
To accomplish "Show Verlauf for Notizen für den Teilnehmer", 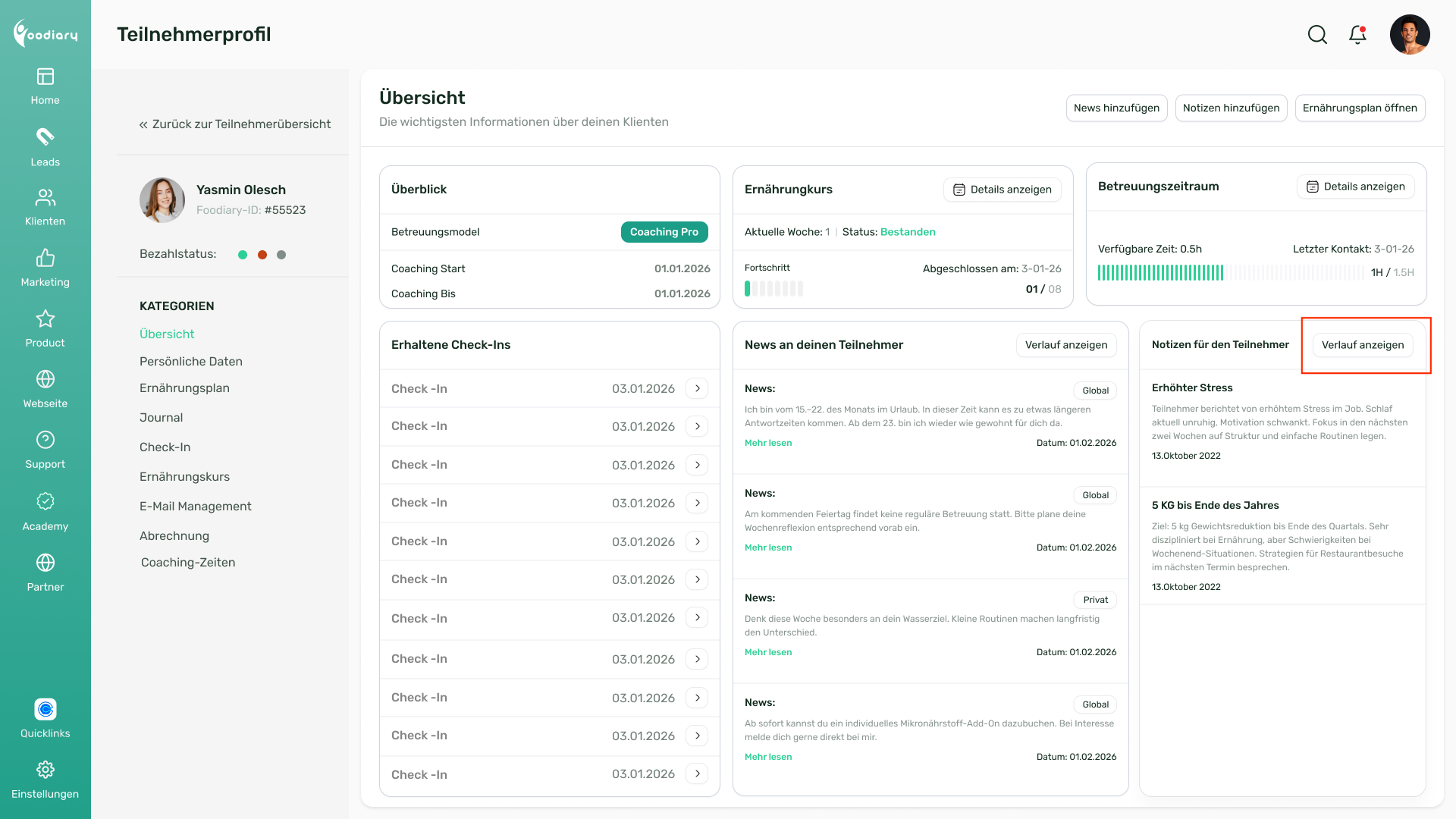I will point(1362,345).
